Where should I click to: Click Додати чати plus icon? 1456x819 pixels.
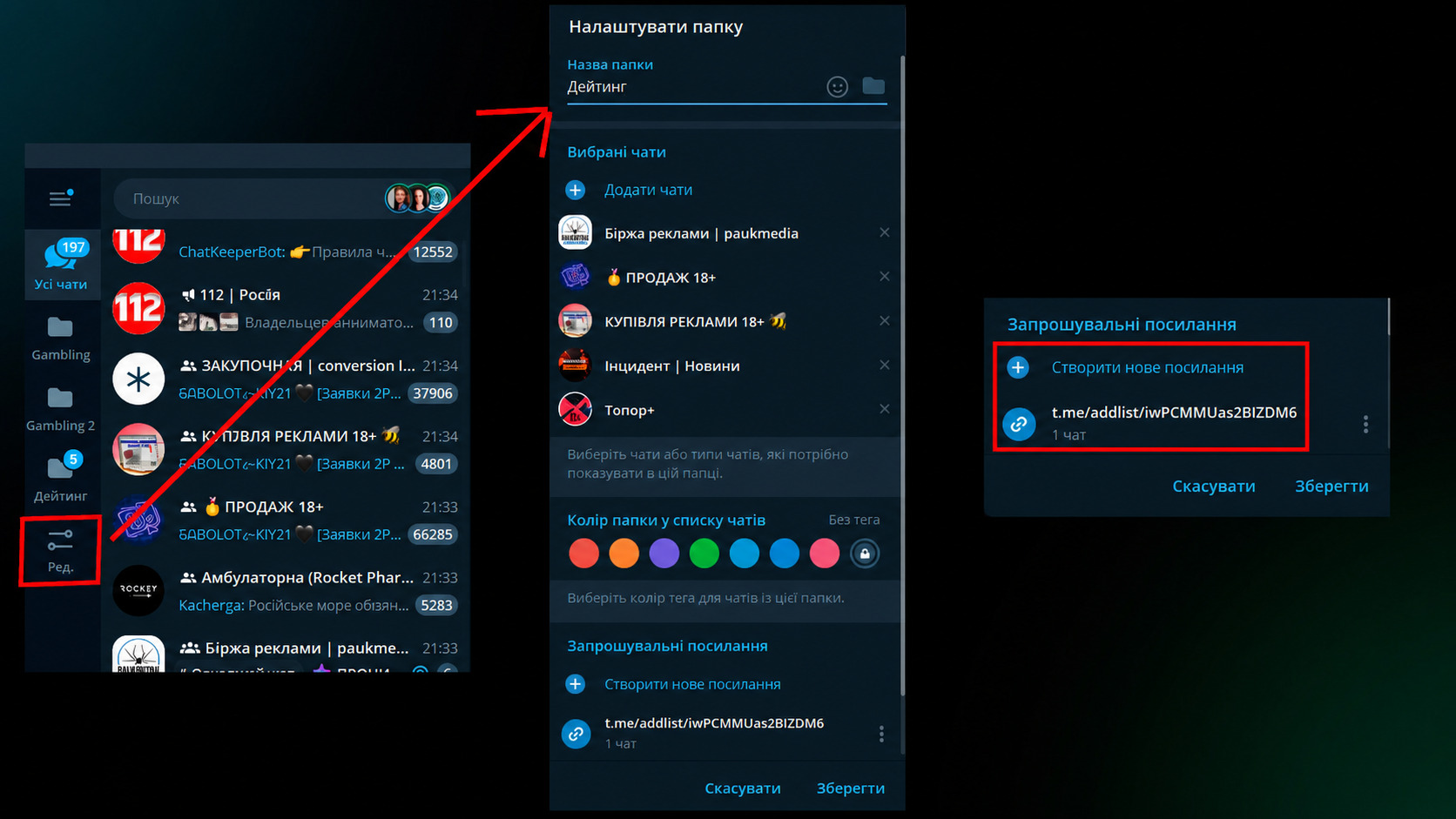pos(576,189)
